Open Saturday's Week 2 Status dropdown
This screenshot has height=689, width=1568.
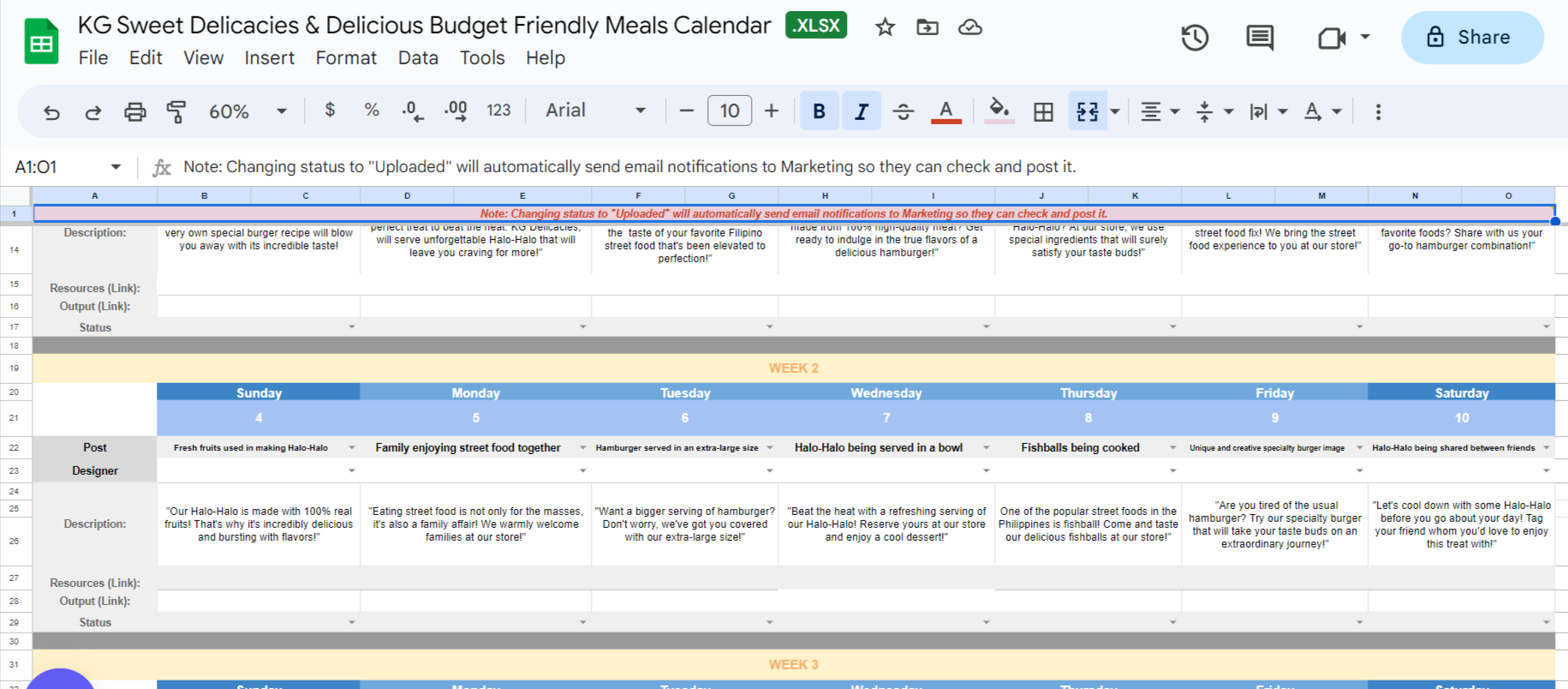[x=1546, y=622]
